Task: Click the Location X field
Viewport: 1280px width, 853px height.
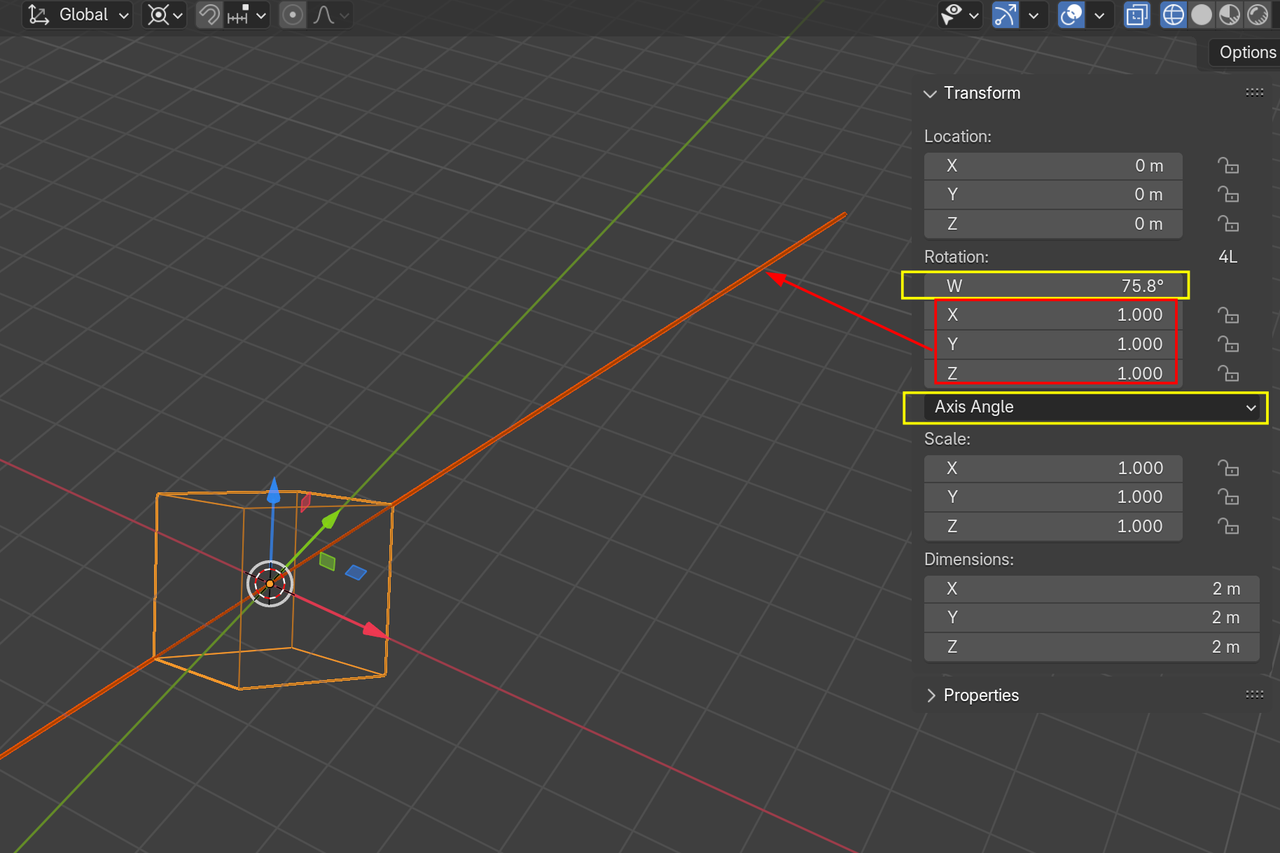Action: (1053, 166)
